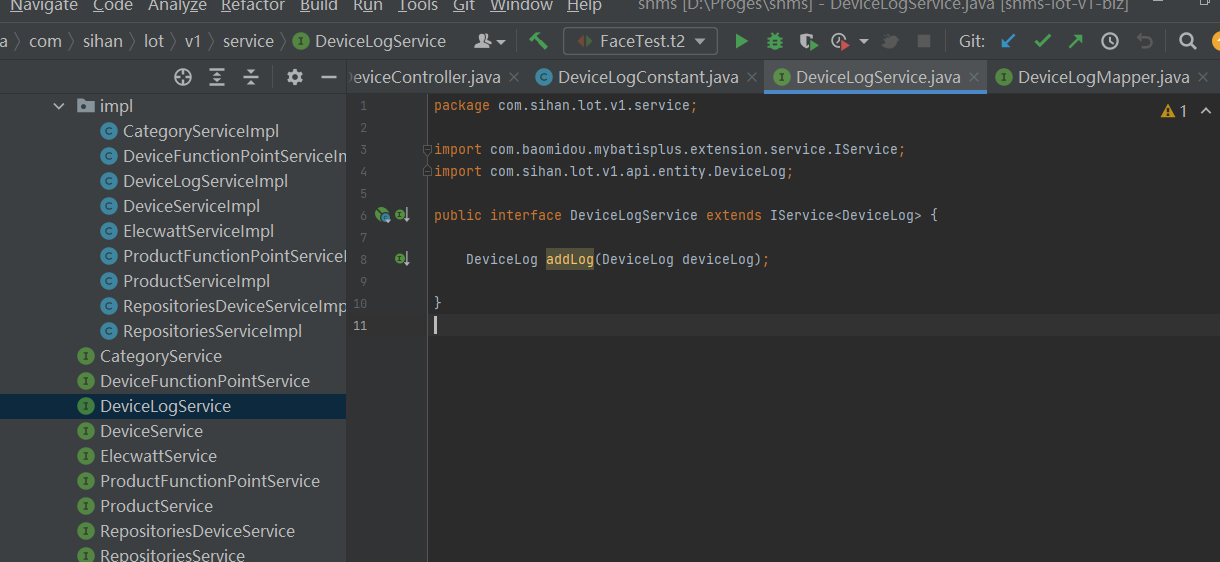1220x562 pixels.
Task: Open DeviceLogServiceImpl in project tree
Action: [x=205, y=181]
